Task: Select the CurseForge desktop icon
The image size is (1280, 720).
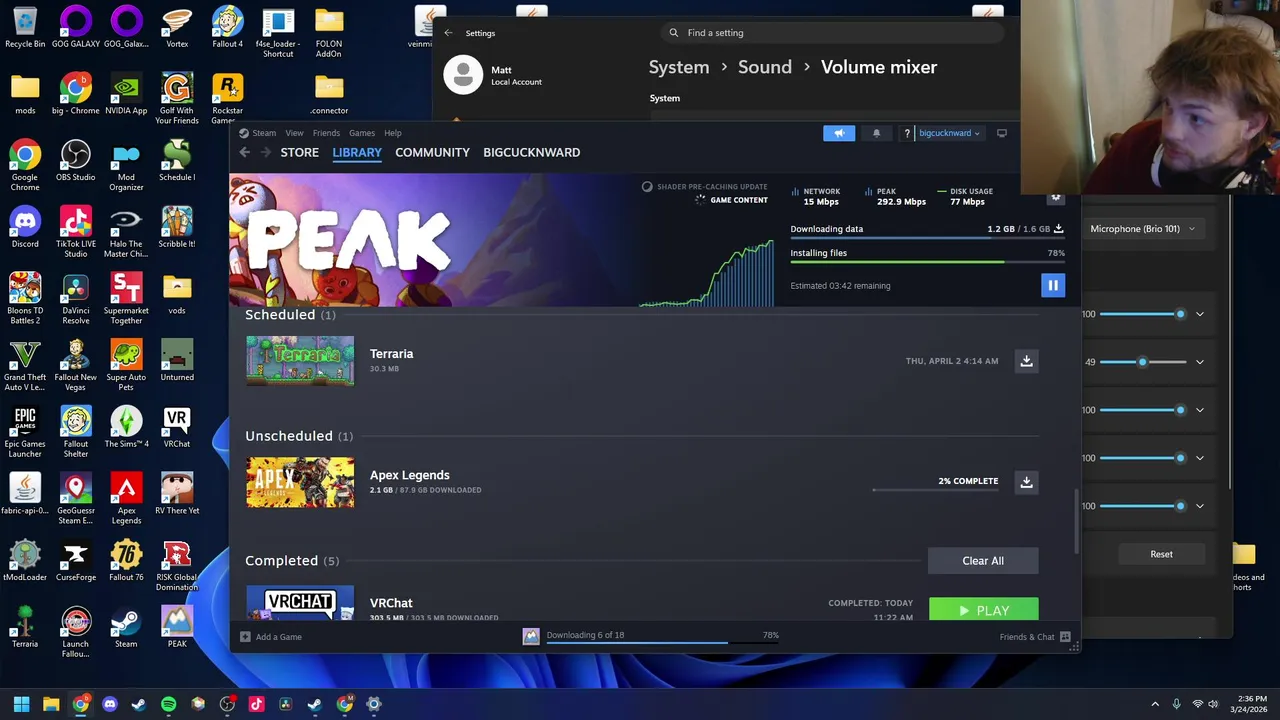Action: (76, 560)
